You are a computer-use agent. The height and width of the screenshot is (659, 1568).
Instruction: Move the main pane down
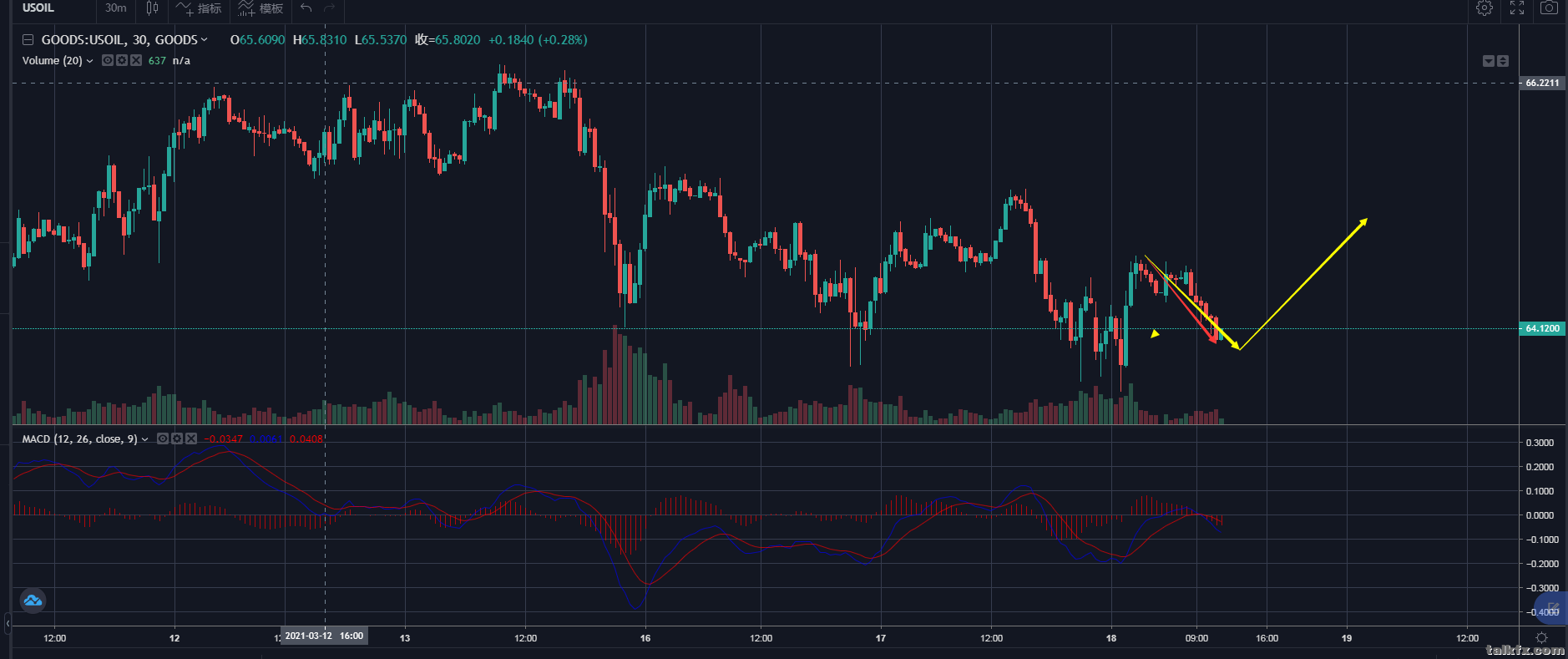tap(1489, 61)
